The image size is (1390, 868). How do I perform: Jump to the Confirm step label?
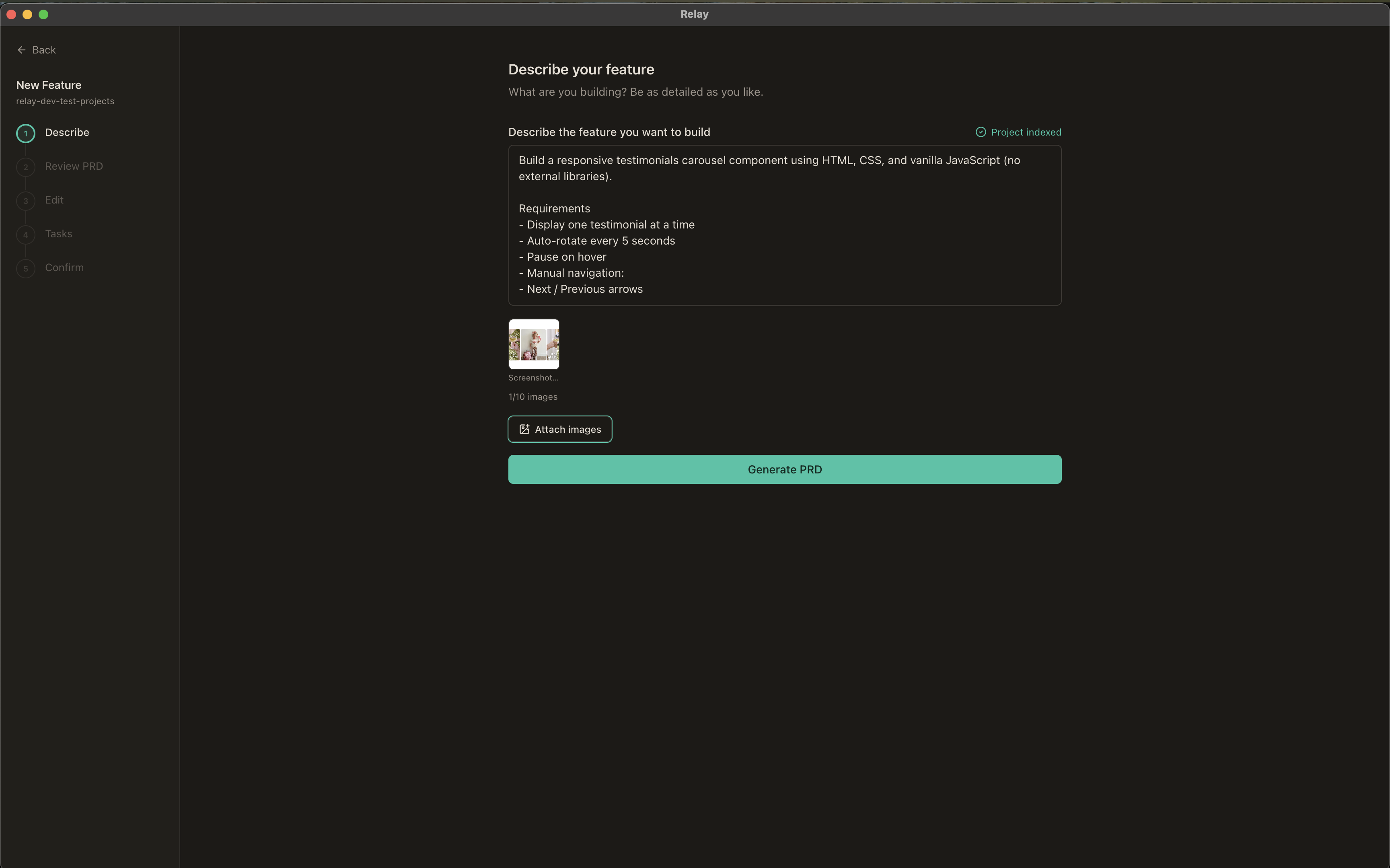[64, 267]
